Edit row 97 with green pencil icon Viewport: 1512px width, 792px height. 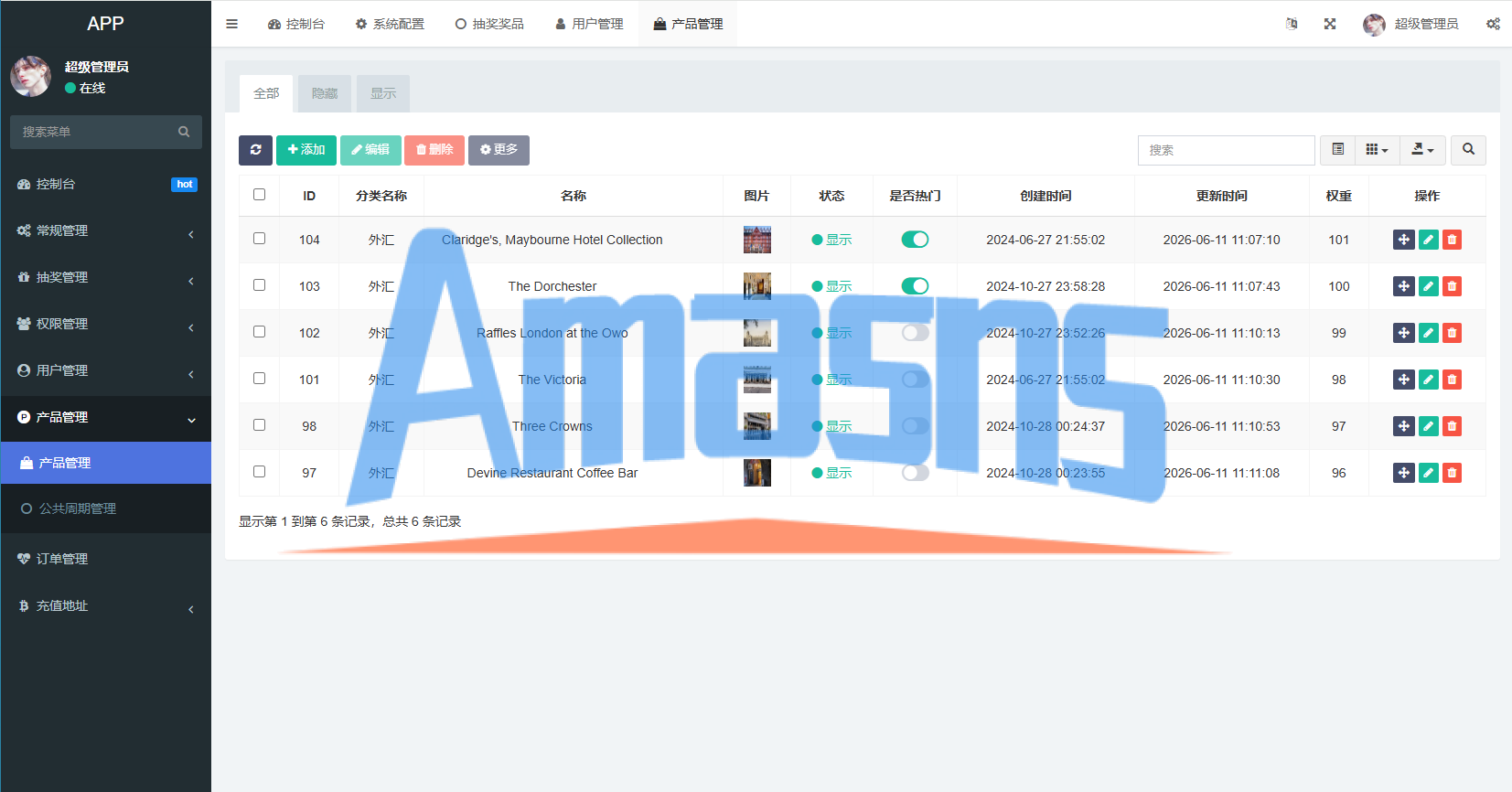point(1429,473)
